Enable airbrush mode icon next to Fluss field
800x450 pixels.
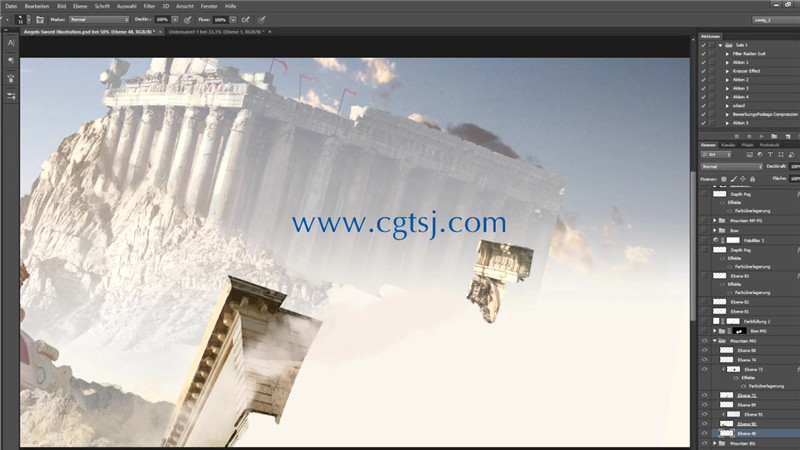tap(245, 19)
